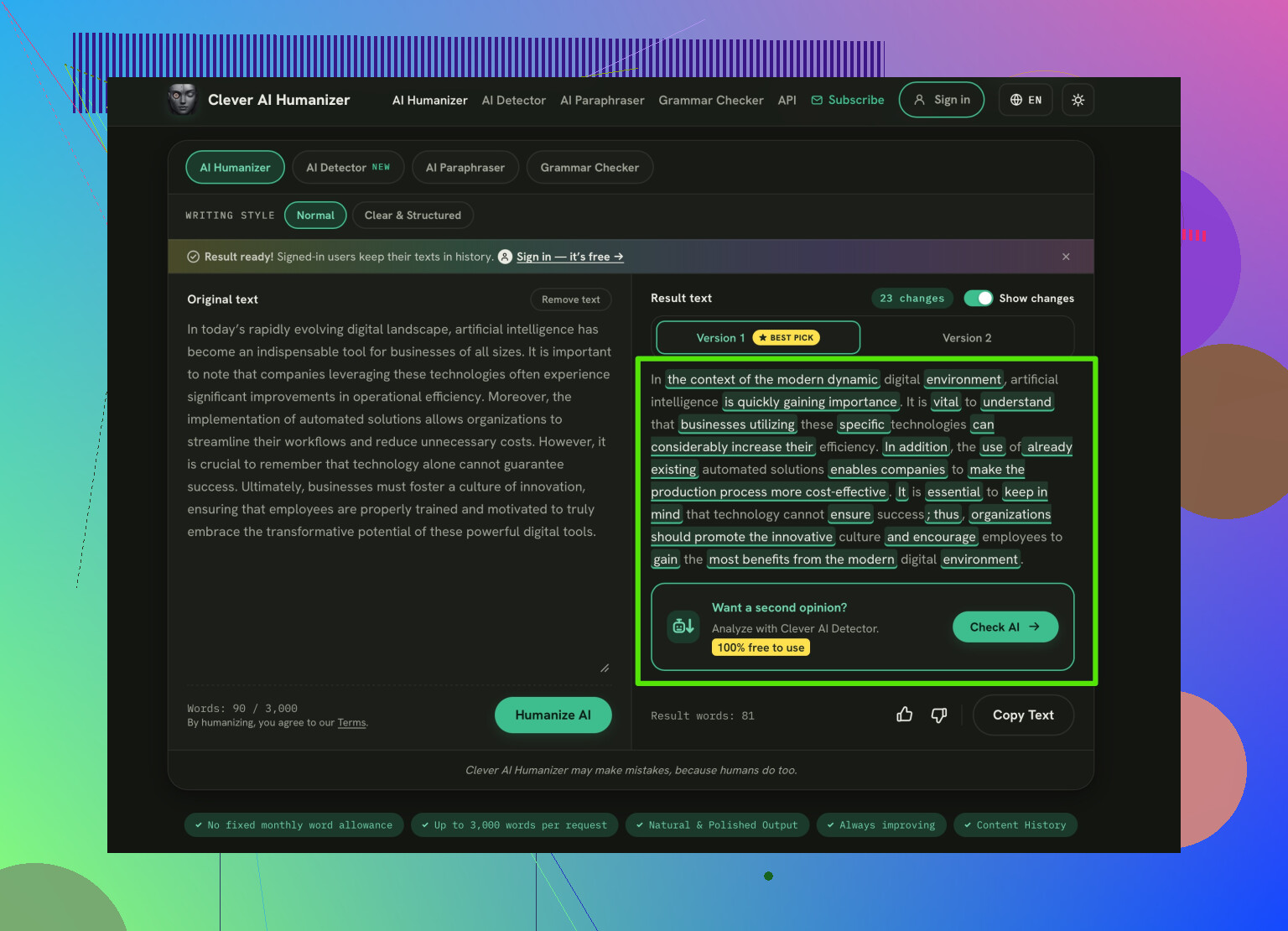
Task: Go to Grammar Checker in top navigation
Action: coord(711,100)
